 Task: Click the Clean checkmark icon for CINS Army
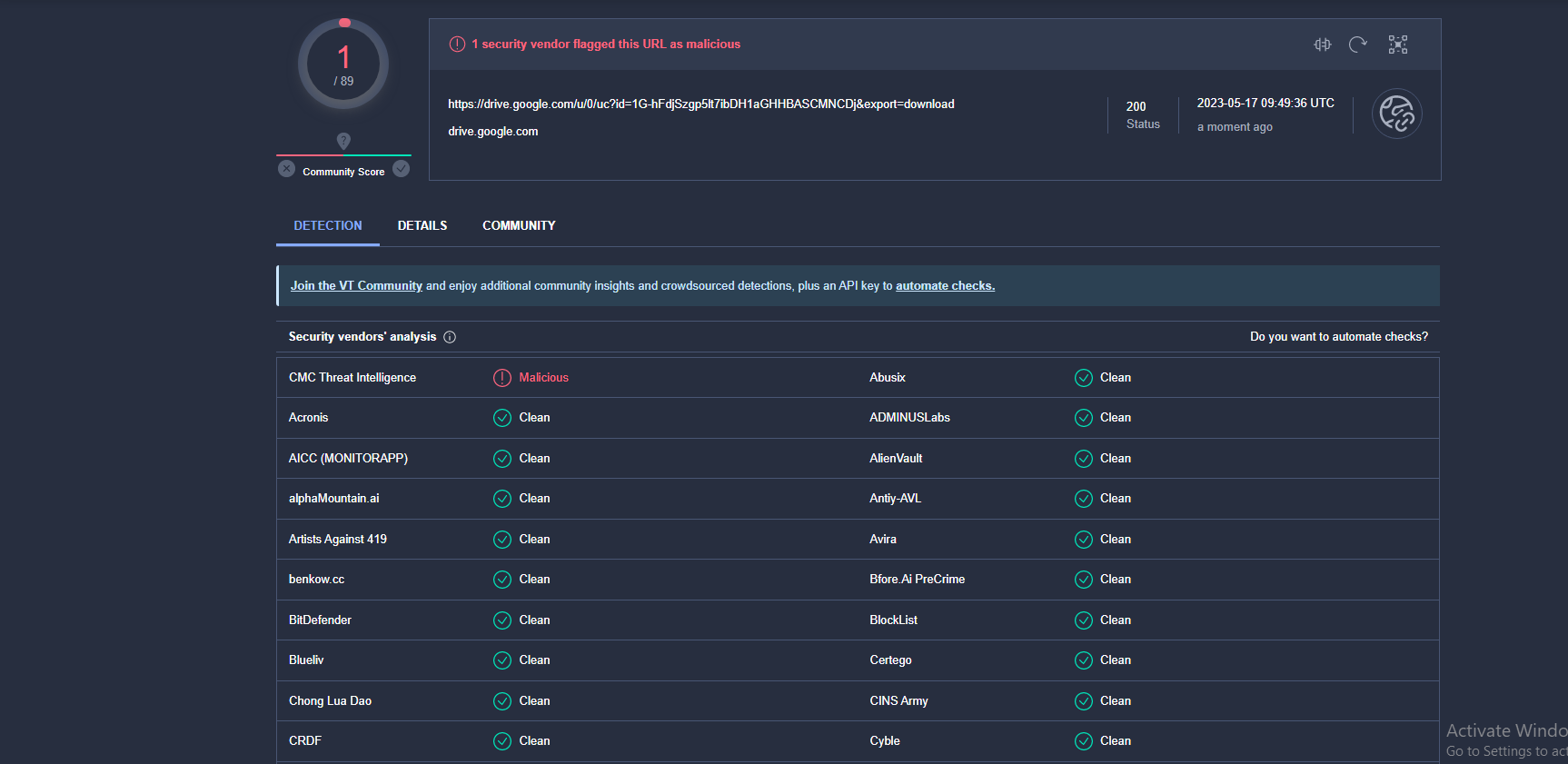click(x=1084, y=701)
